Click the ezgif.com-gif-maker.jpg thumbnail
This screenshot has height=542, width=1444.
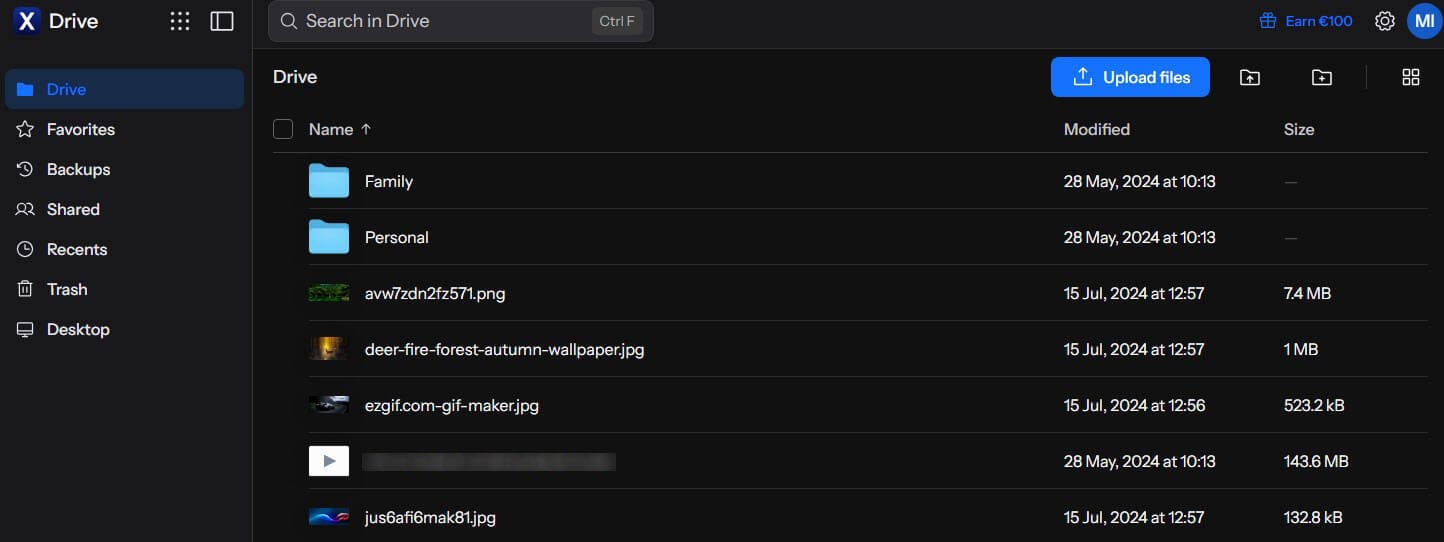click(x=329, y=405)
